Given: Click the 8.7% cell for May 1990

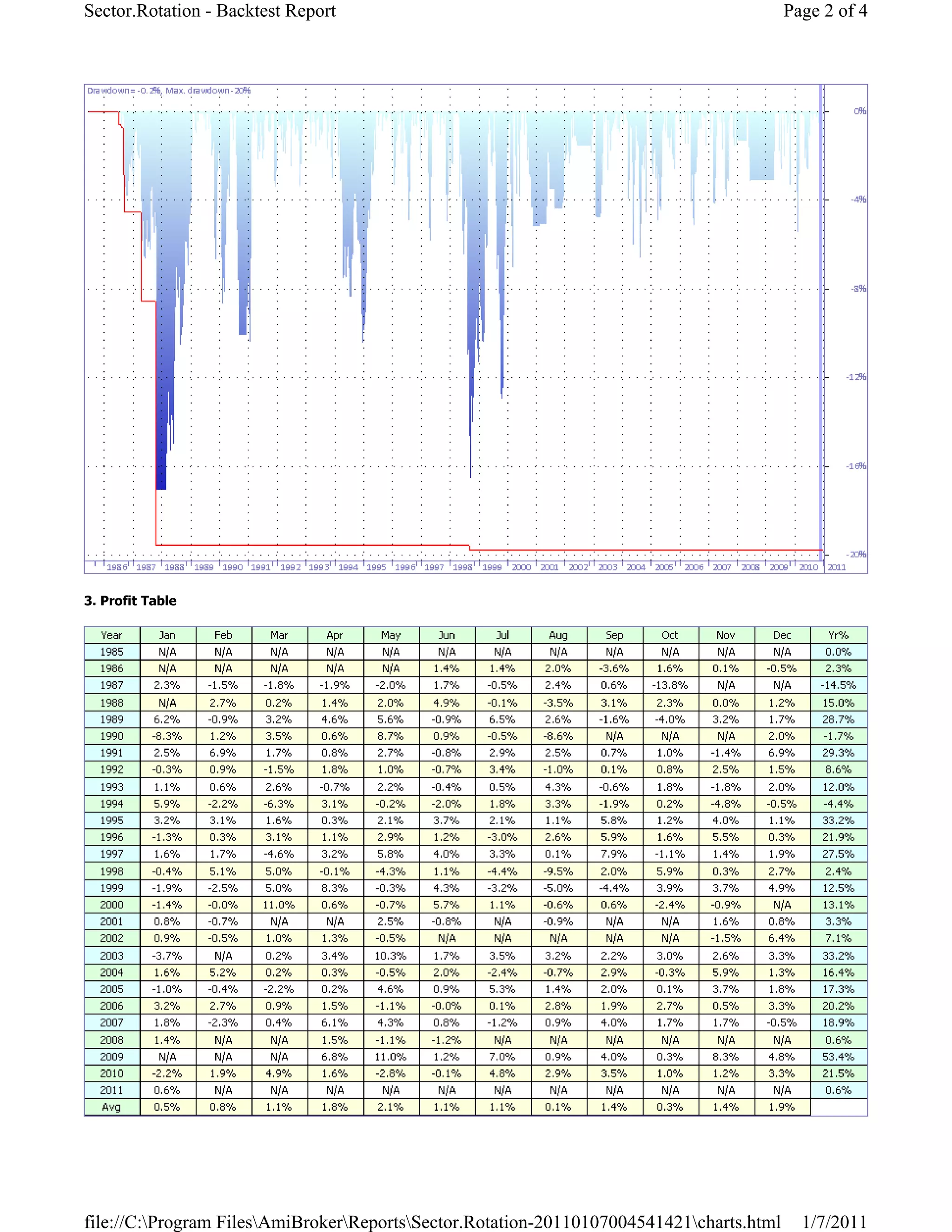Looking at the screenshot, I should click(x=391, y=736).
